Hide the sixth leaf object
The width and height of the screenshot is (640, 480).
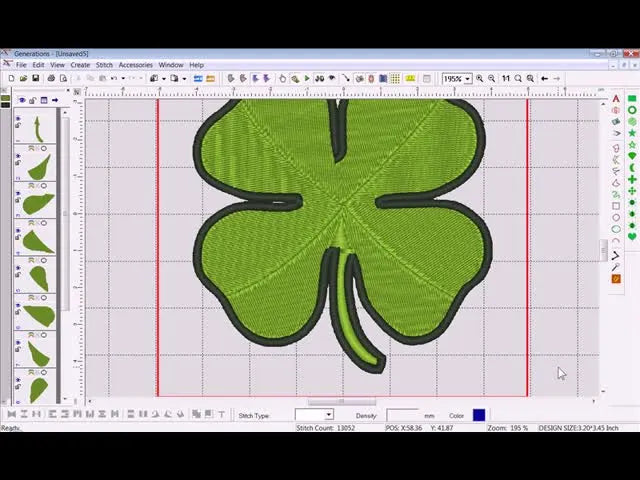coord(18,305)
